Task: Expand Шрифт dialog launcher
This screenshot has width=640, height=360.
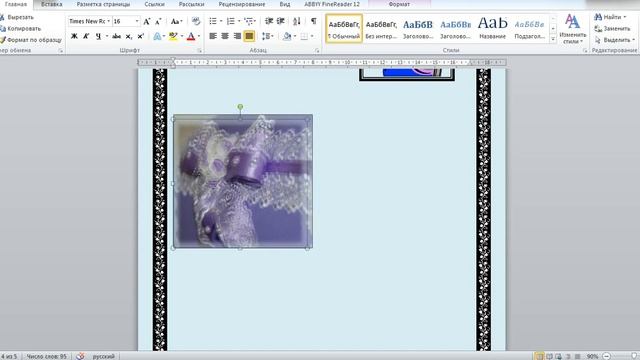Action: click(200, 51)
